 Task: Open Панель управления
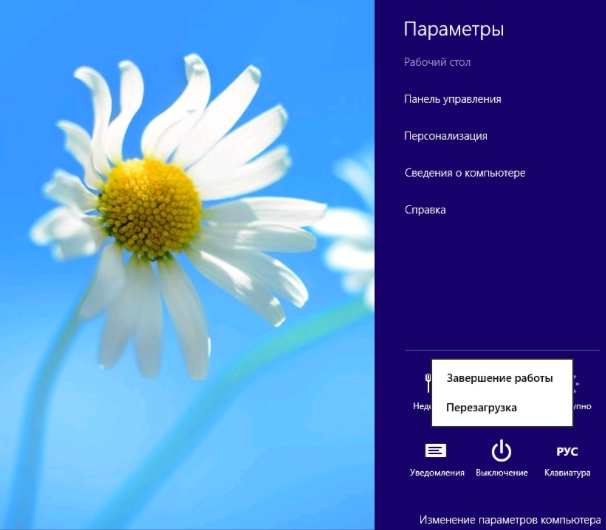(452, 99)
